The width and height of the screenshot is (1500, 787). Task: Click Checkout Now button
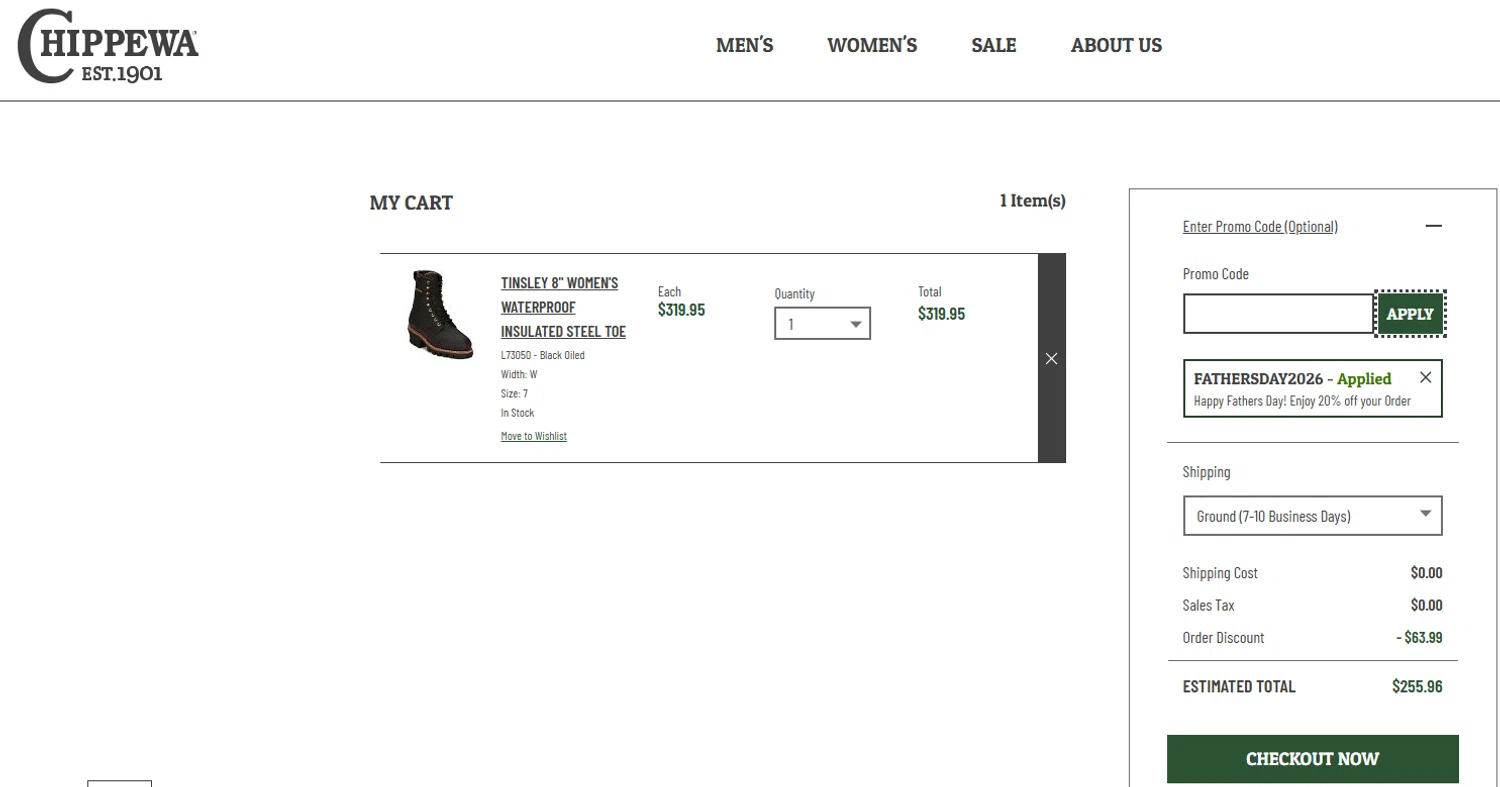(x=1312, y=759)
